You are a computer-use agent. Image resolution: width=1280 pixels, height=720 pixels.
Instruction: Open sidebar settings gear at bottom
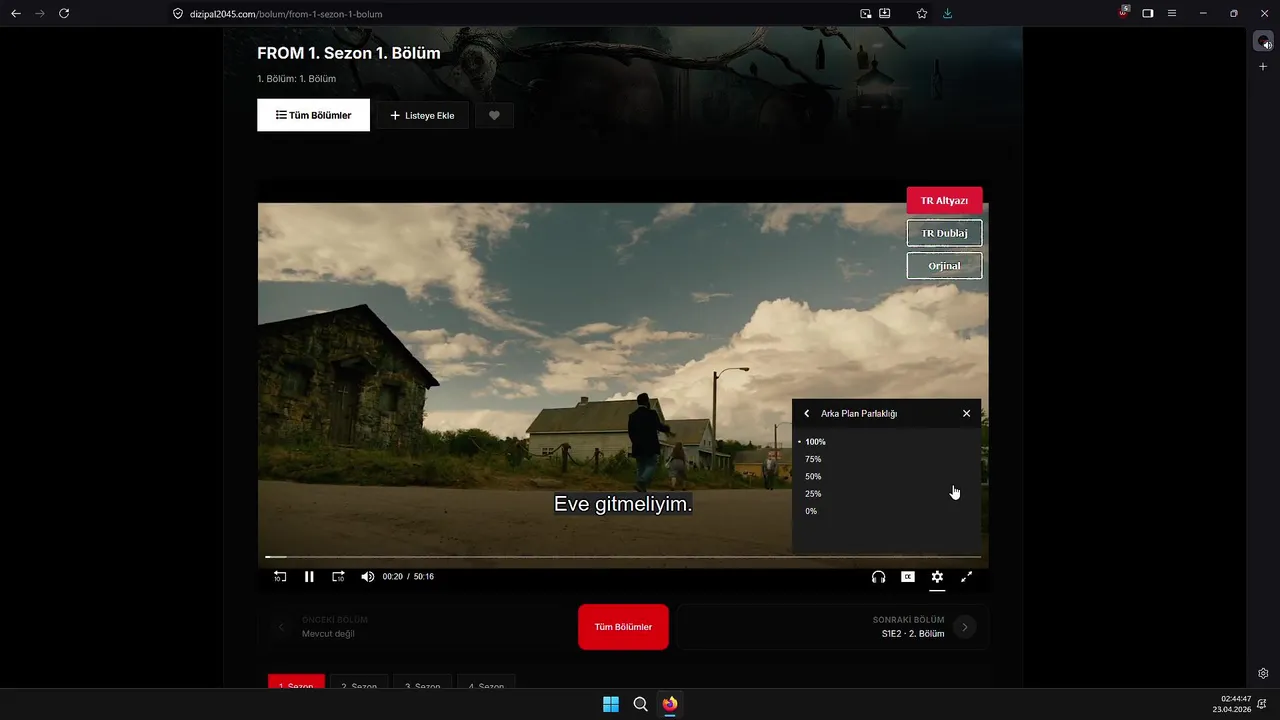1263,673
